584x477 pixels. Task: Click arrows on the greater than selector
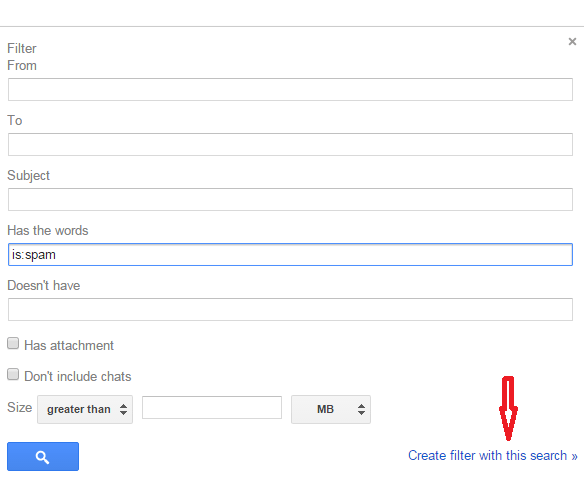coord(123,409)
